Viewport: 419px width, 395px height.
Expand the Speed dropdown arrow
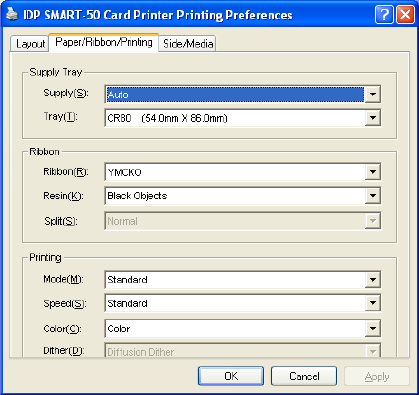[372, 303]
